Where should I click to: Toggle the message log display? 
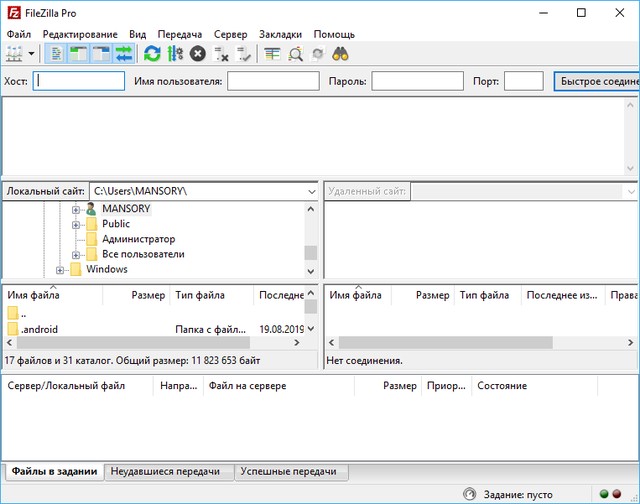pos(56,54)
